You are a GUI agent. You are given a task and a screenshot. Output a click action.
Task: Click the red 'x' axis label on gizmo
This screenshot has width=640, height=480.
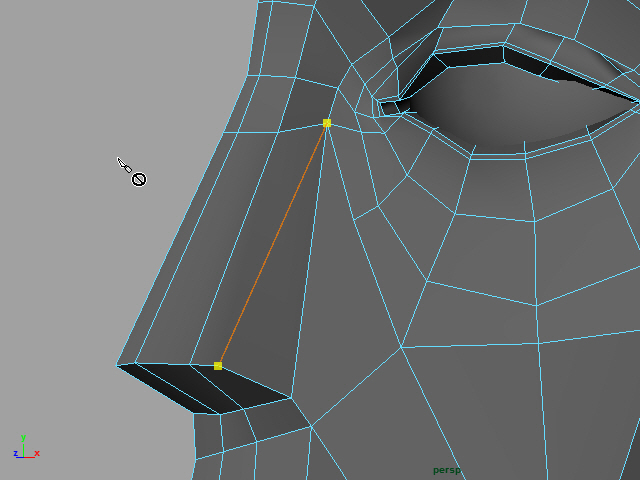pyautogui.click(x=37, y=453)
